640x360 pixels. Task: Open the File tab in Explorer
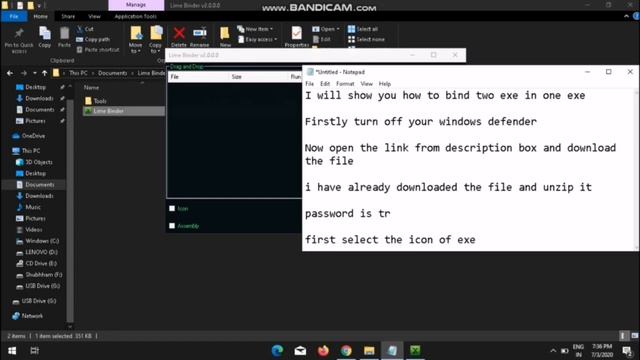(14, 16)
